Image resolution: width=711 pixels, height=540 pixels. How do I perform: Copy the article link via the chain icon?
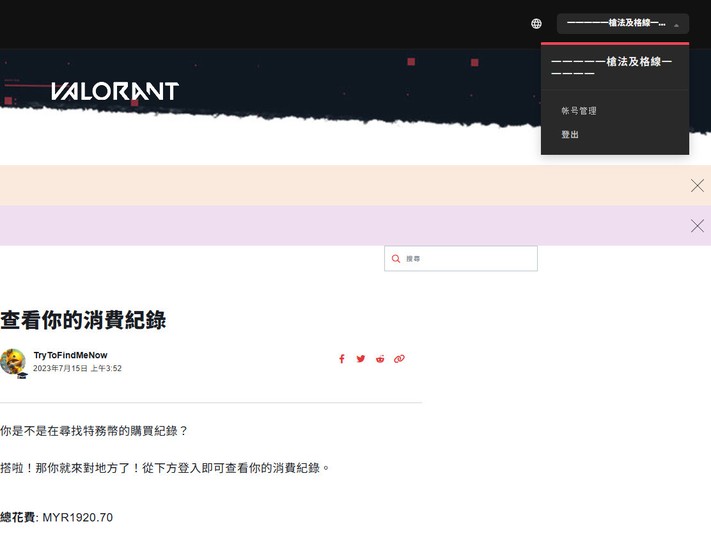pyautogui.click(x=399, y=359)
